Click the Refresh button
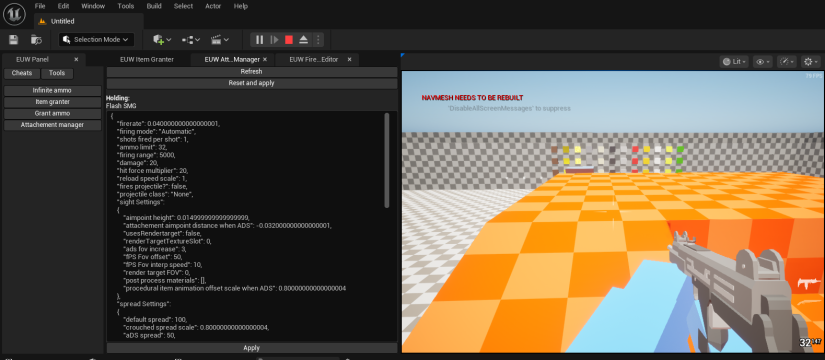 pos(251,72)
